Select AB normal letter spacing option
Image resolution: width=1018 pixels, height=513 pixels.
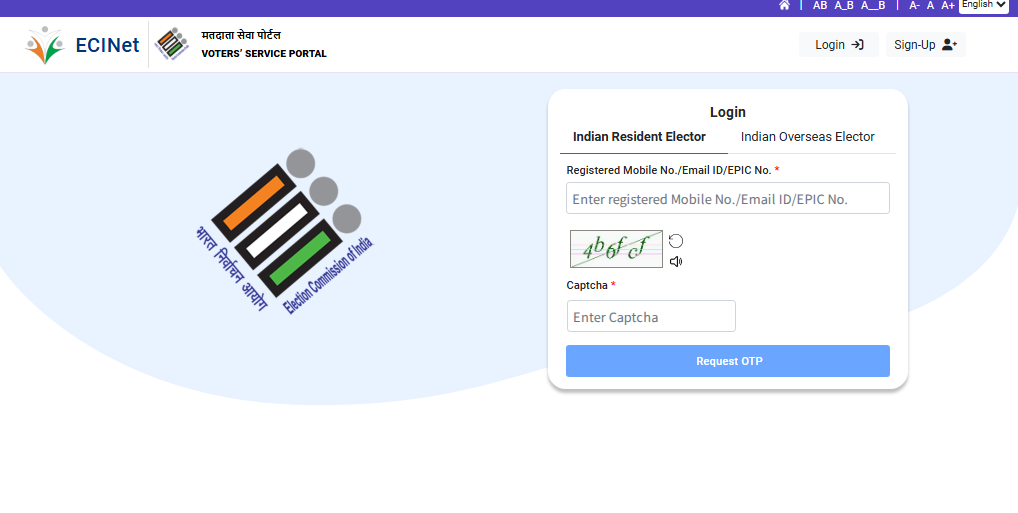click(820, 5)
